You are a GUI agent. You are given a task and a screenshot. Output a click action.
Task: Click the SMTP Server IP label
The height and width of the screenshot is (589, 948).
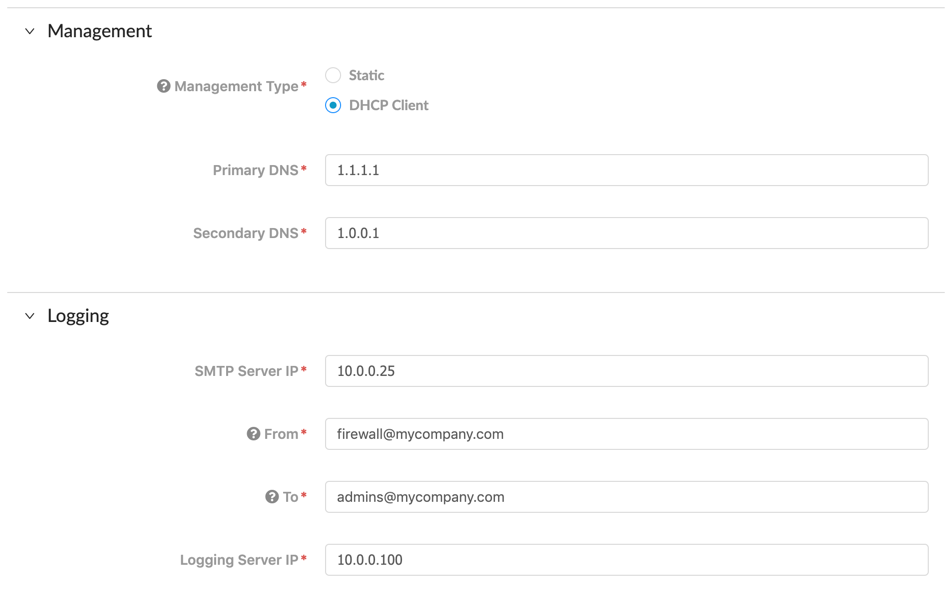[247, 370]
